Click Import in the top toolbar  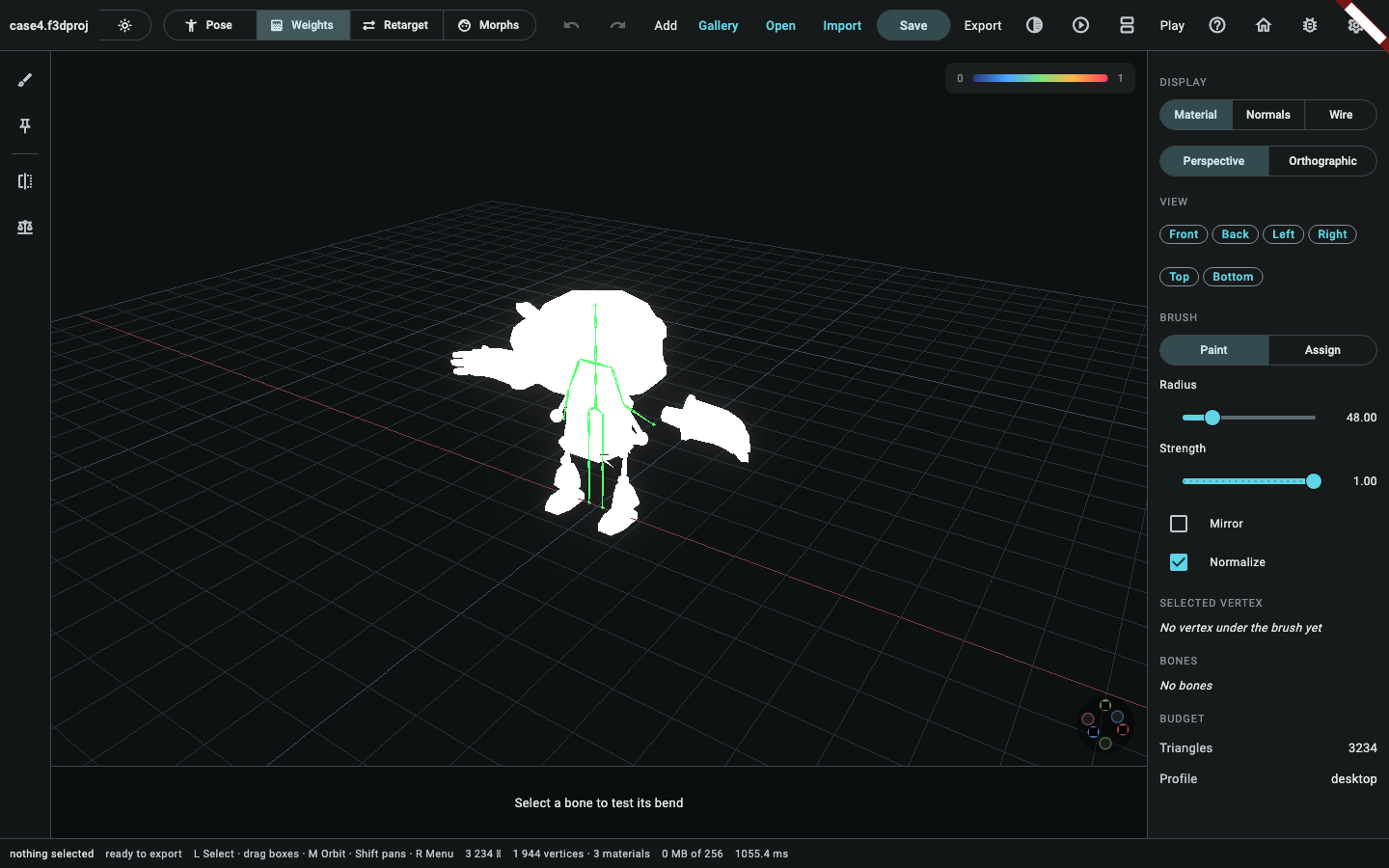842,25
